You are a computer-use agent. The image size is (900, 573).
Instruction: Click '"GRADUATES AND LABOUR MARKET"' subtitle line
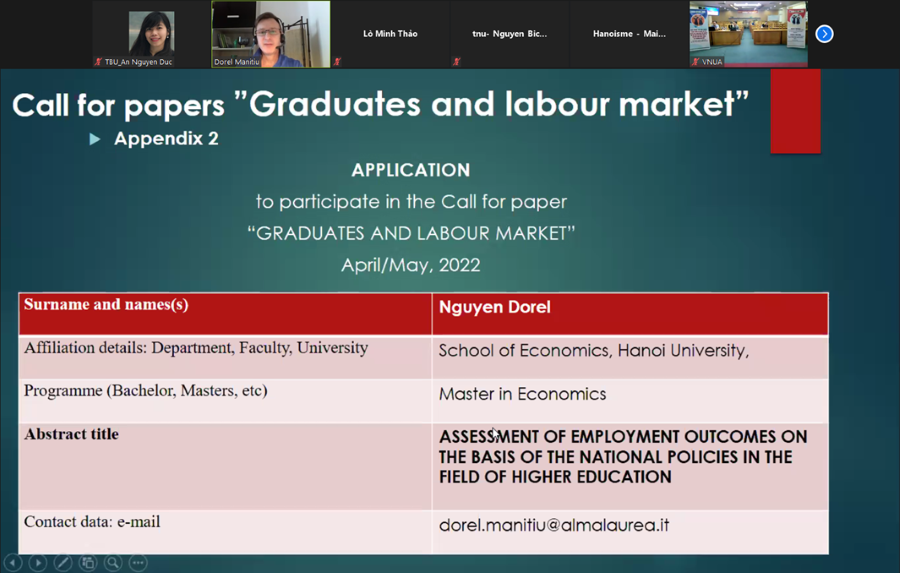(411, 233)
